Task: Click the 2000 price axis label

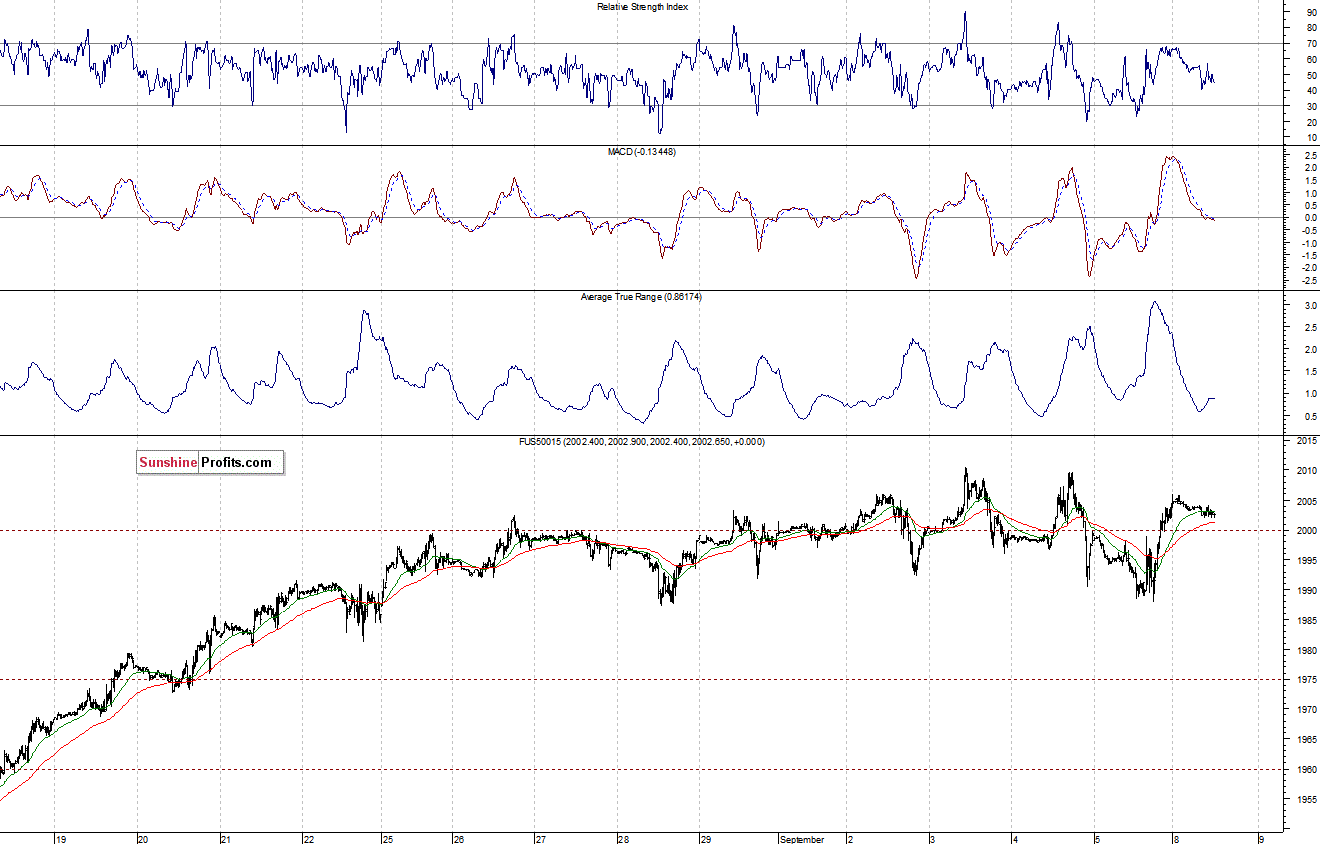Action: point(1306,530)
